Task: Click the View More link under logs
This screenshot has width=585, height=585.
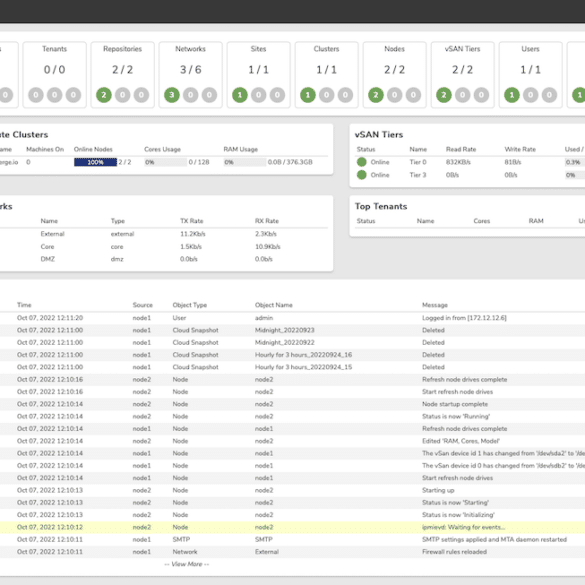Action: pos(187,564)
